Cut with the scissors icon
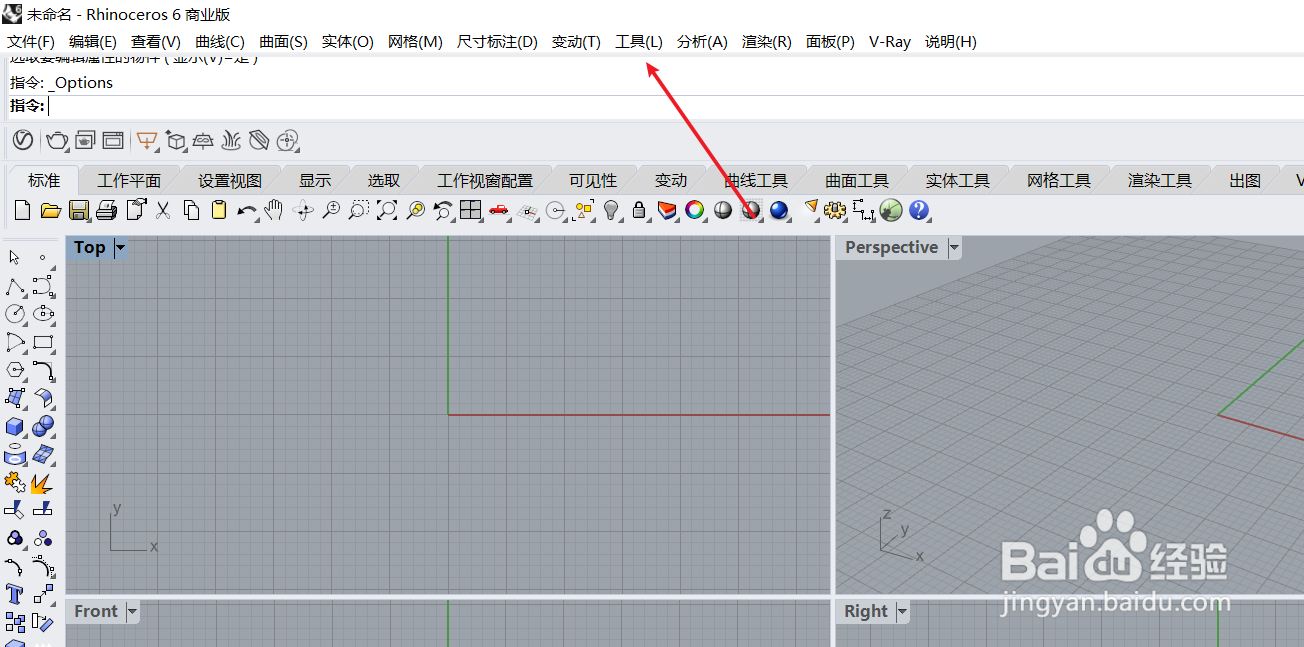 (x=163, y=210)
